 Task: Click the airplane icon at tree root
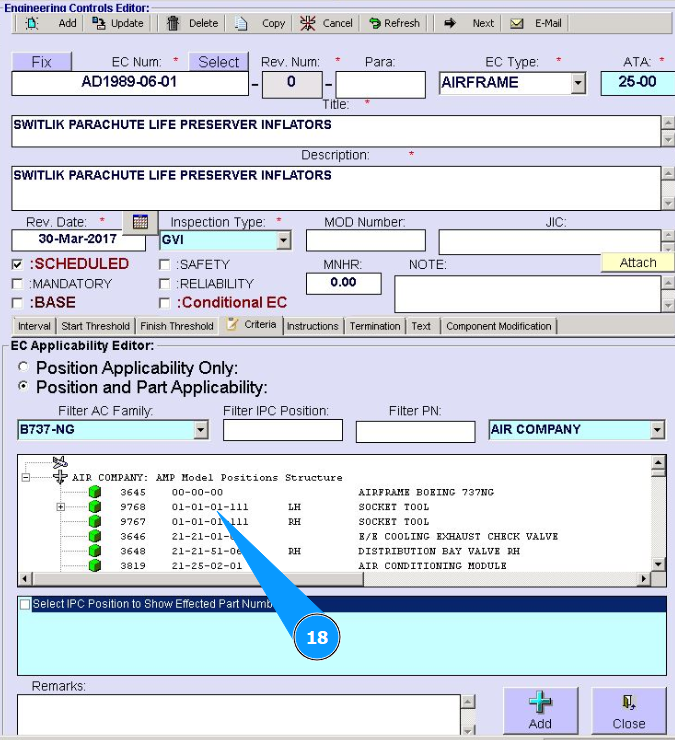(x=60, y=462)
